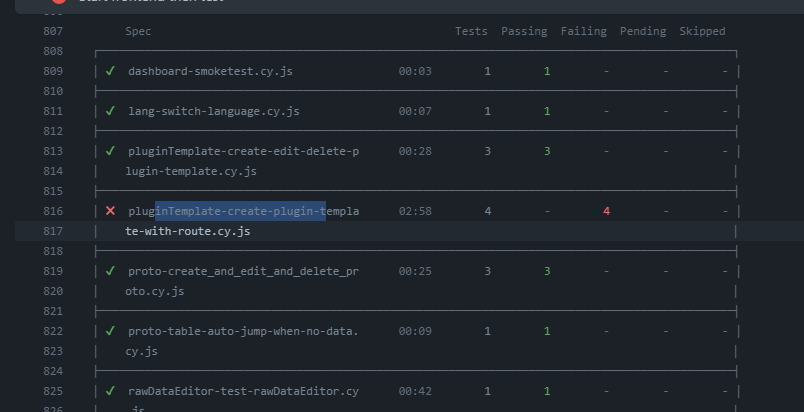Image resolution: width=804 pixels, height=412 pixels.
Task: Select failing spec line number 816
Action: coord(53,211)
